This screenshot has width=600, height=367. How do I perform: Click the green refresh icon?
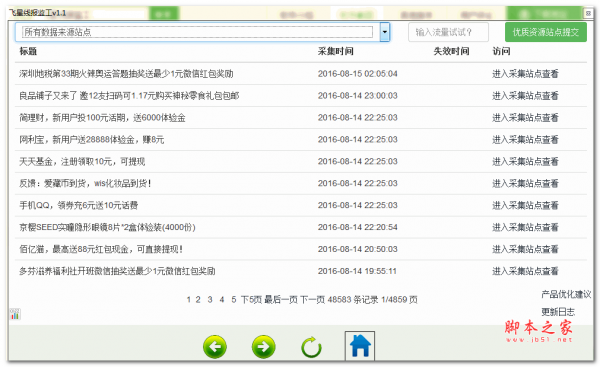point(311,347)
